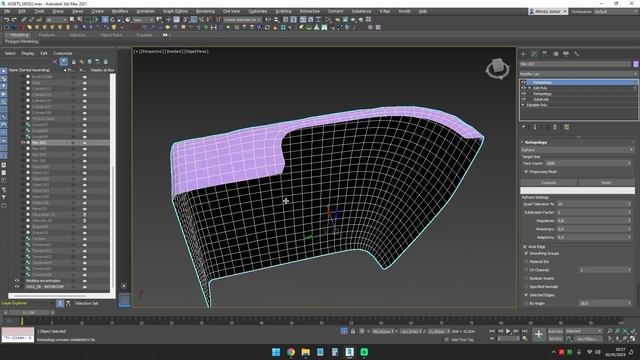
Task: Click the Face Count input field
Action: pyautogui.click(x=588, y=163)
